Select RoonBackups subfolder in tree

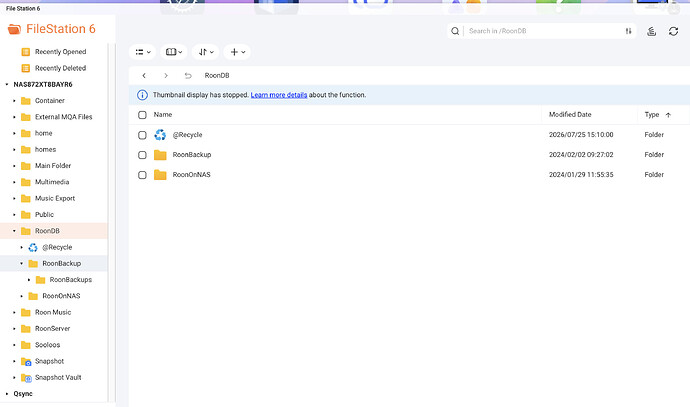pos(71,279)
